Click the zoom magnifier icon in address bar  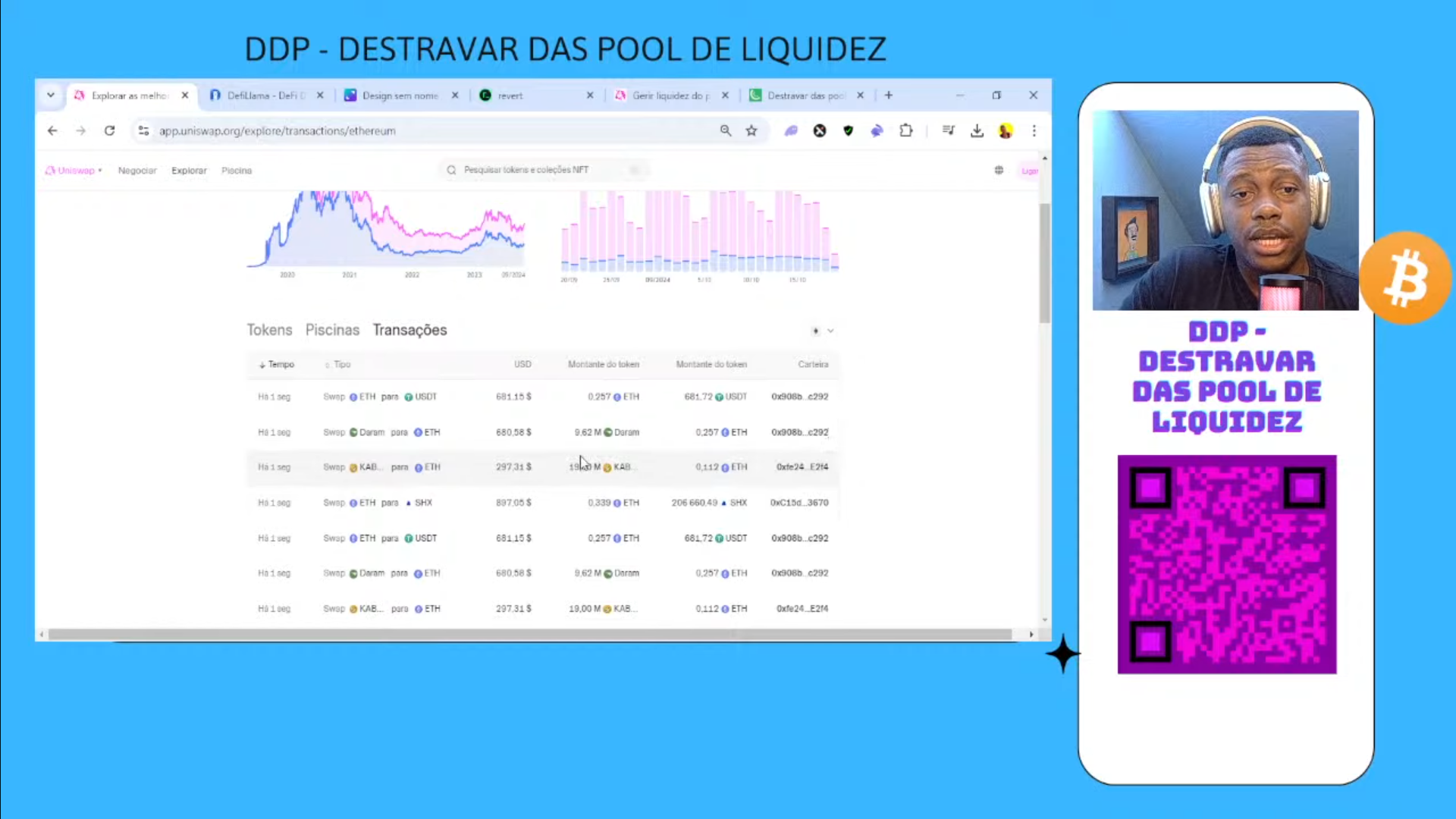coord(726,130)
